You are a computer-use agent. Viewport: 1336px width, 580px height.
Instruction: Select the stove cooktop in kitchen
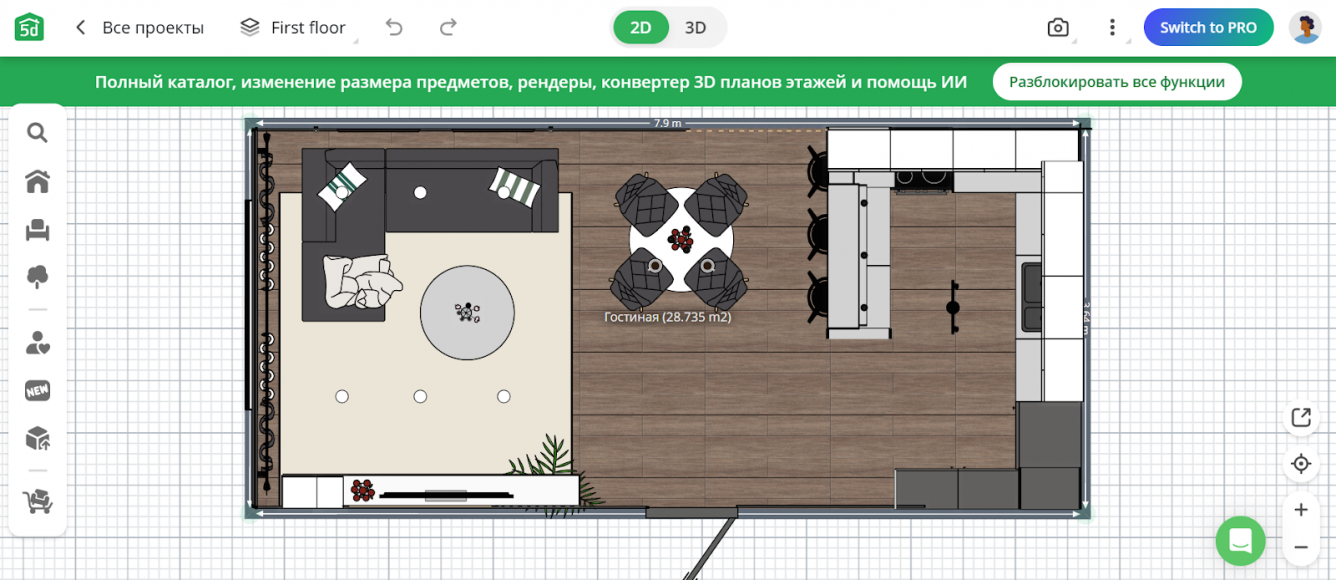922,180
